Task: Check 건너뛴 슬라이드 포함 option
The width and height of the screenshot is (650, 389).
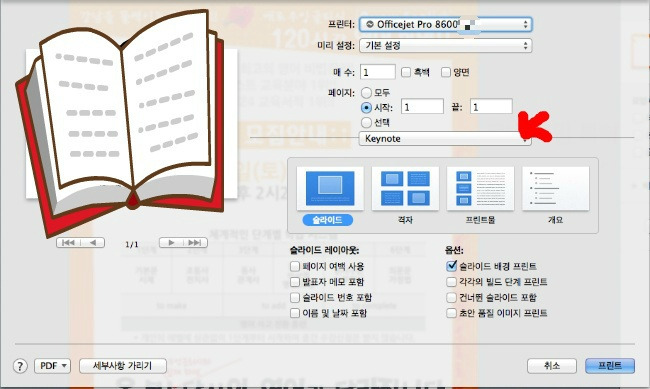Action: click(x=451, y=297)
